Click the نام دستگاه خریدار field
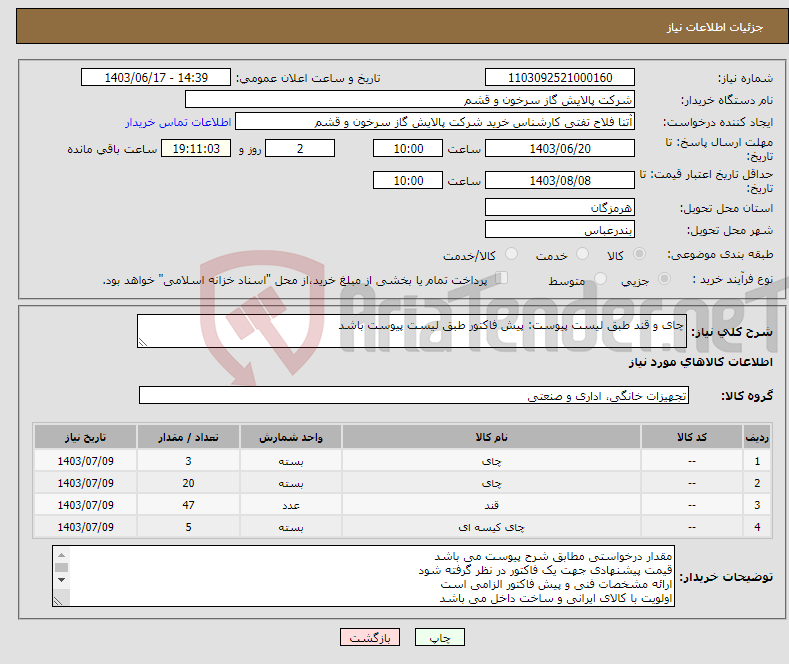 coord(410,100)
